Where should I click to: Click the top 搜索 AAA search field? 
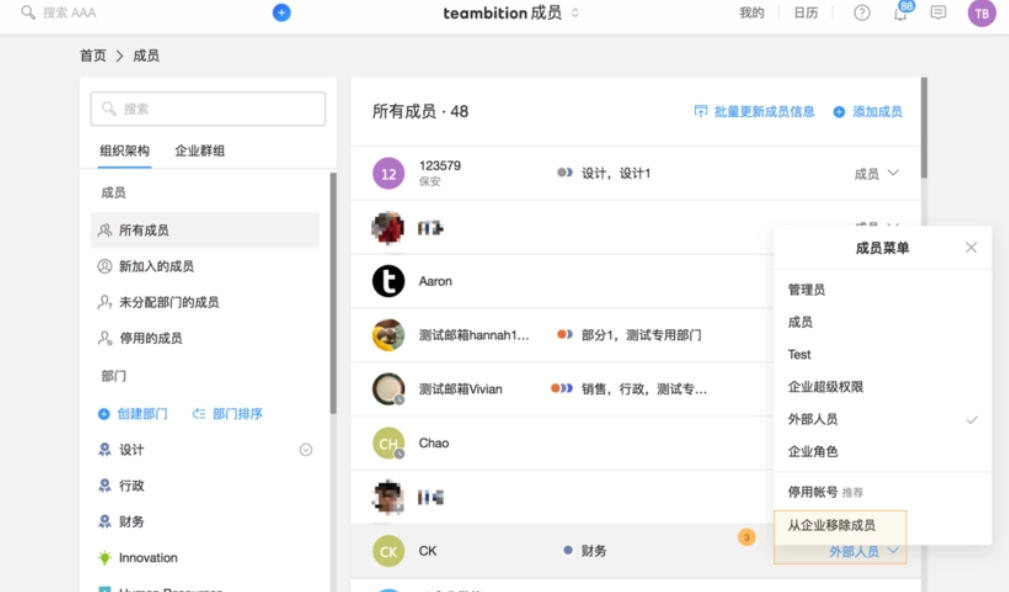coord(69,13)
